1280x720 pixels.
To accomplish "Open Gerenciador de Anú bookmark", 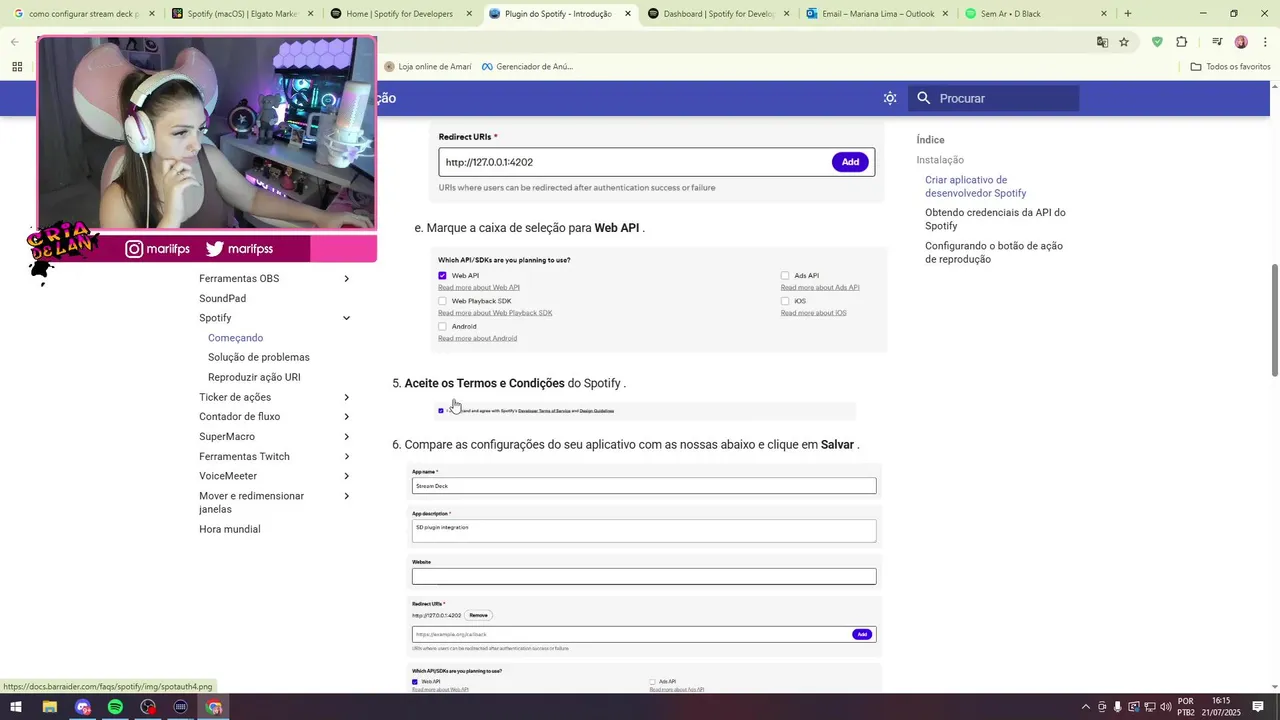I will [527, 67].
